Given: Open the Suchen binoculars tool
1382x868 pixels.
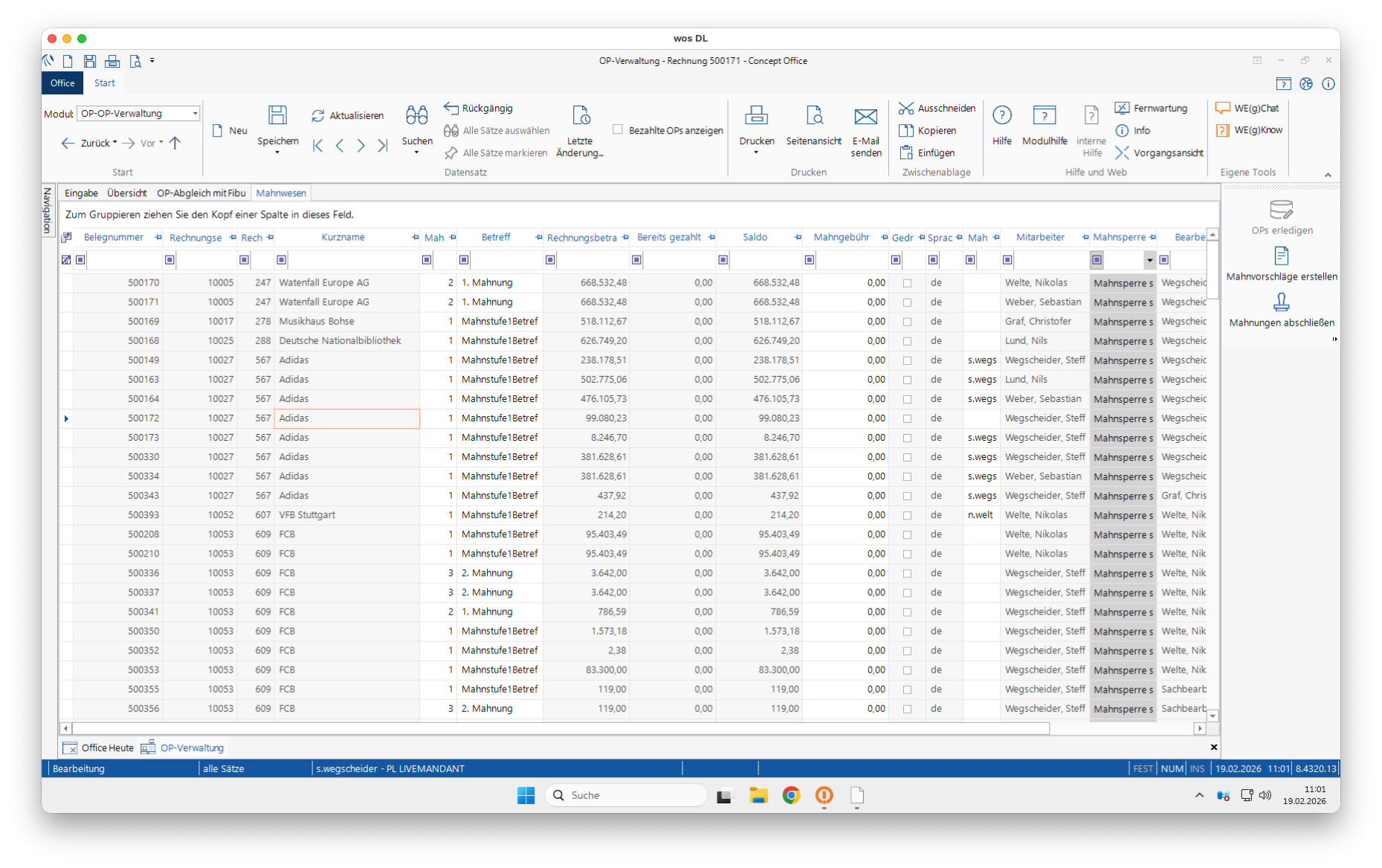Looking at the screenshot, I should coord(416,116).
